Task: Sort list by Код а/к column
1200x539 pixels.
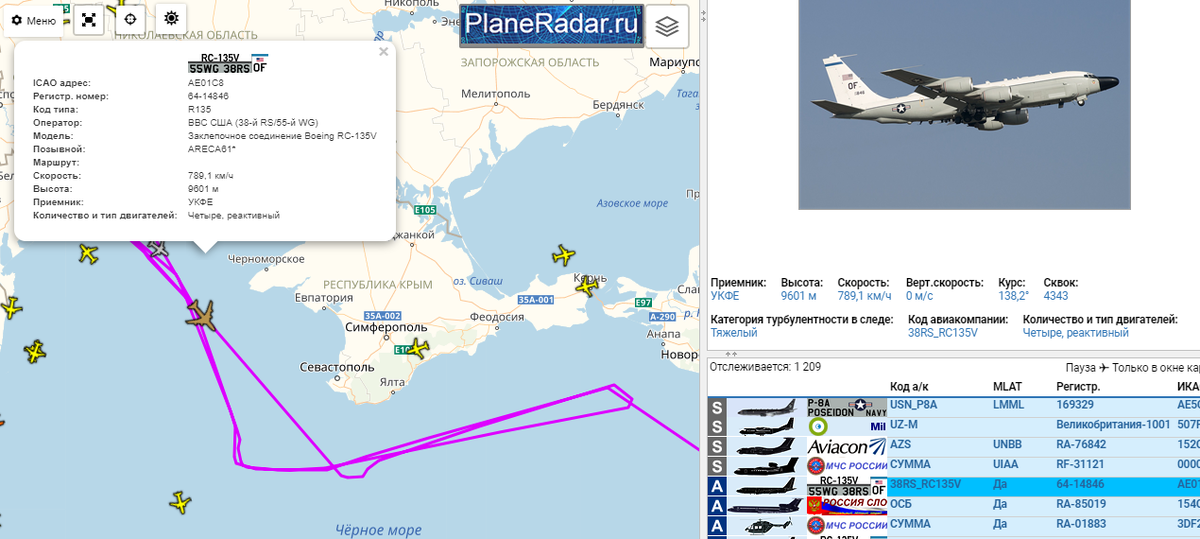Action: tap(911, 386)
